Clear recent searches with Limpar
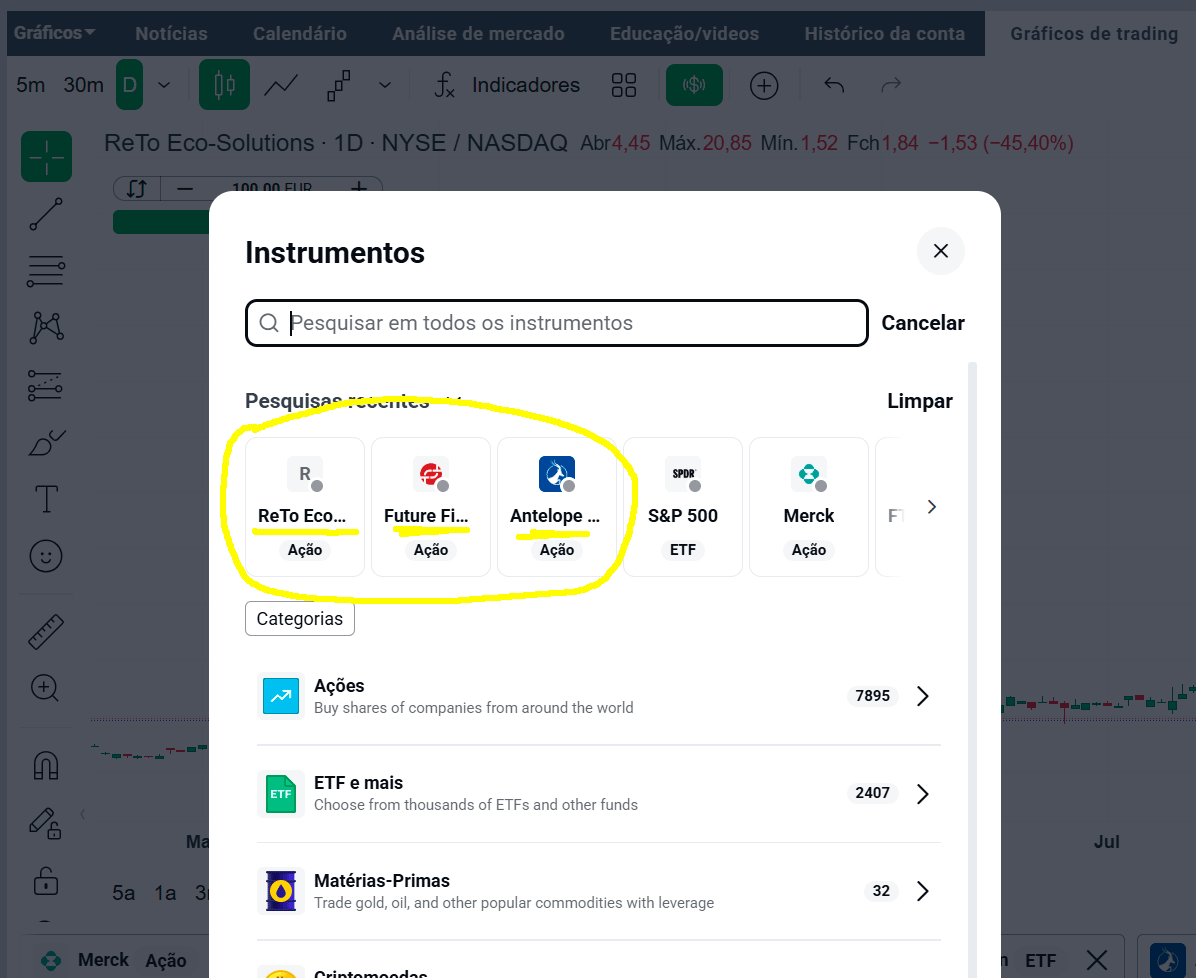 (x=920, y=401)
